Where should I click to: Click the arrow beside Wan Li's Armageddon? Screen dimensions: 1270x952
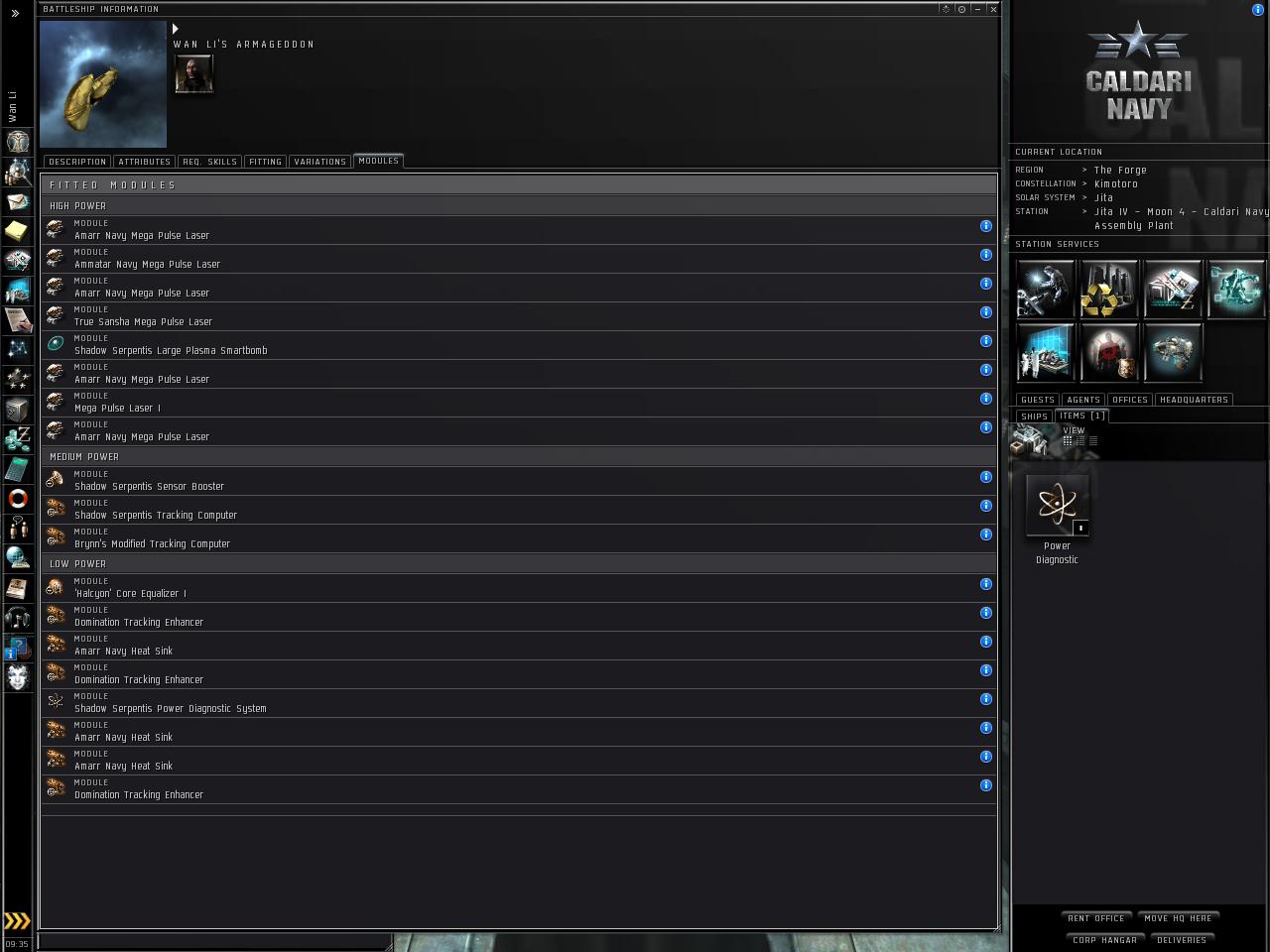click(176, 29)
